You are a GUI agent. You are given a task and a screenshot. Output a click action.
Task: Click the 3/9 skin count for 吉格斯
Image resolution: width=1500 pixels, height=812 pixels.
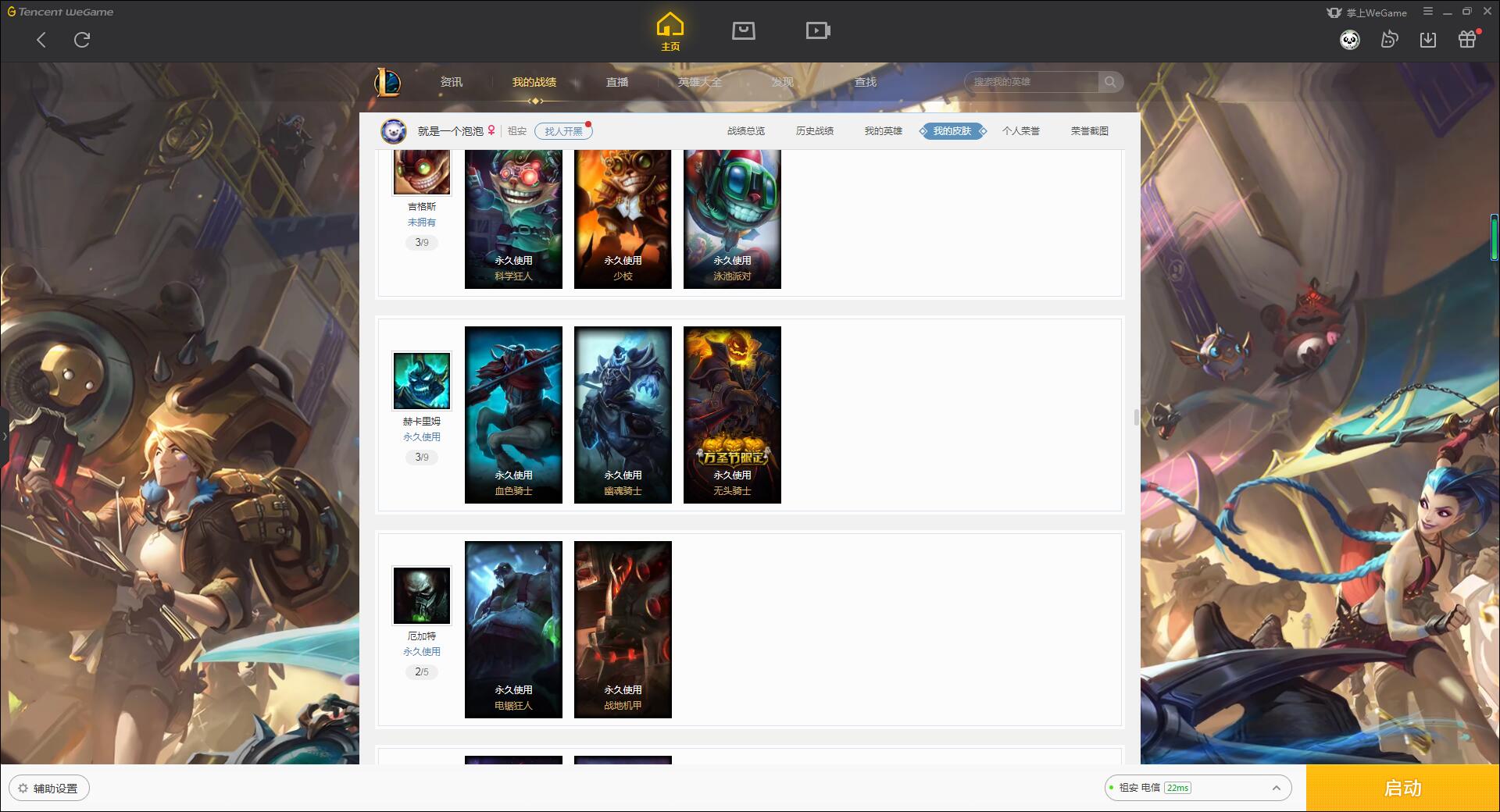coord(422,242)
